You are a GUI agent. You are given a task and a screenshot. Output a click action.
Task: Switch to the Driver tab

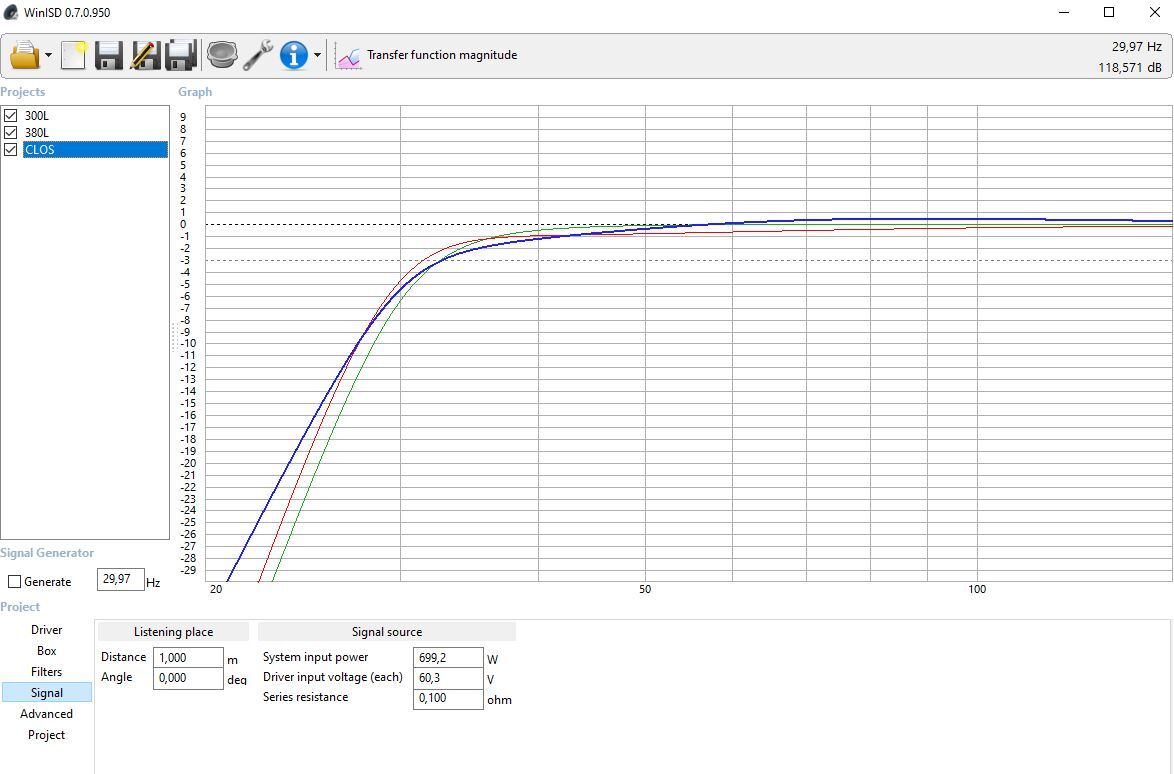tap(46, 630)
